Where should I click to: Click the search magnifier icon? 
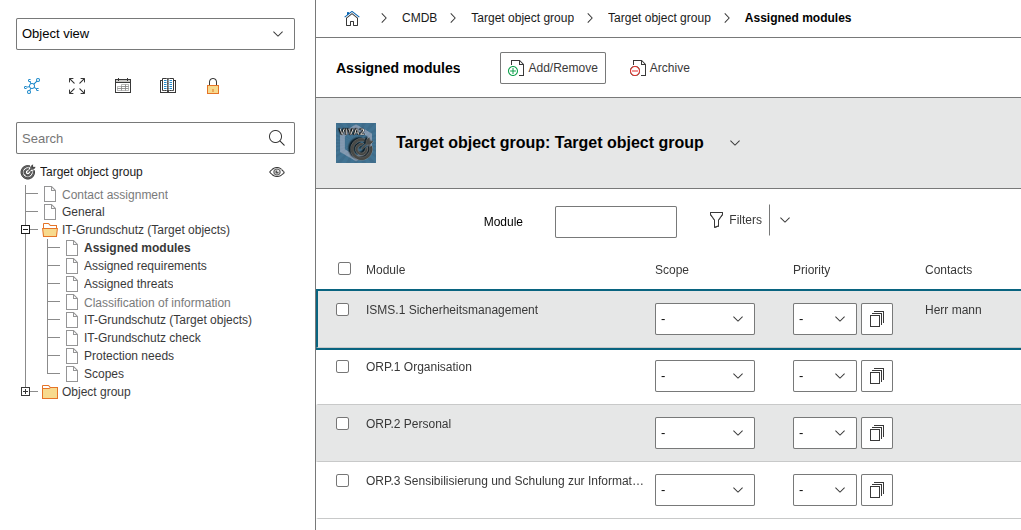[277, 138]
